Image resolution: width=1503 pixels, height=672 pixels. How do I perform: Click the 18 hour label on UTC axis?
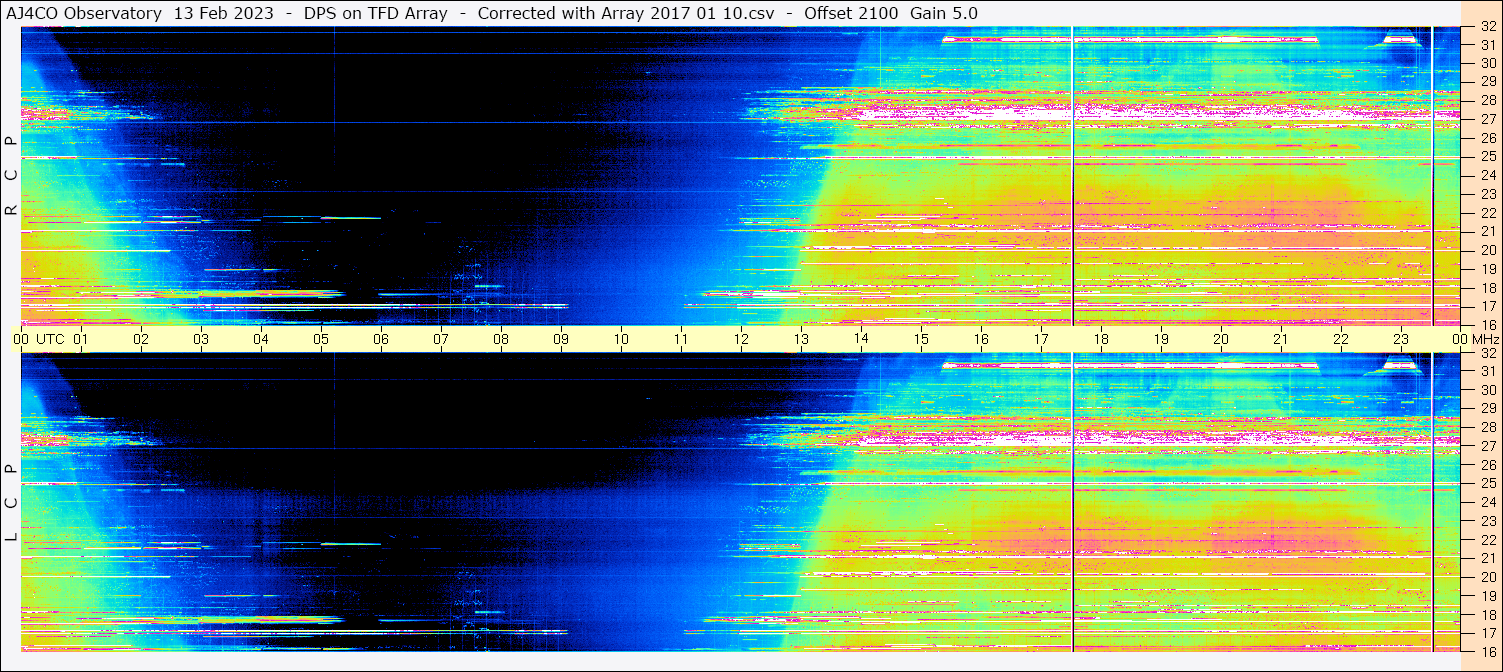click(1101, 339)
